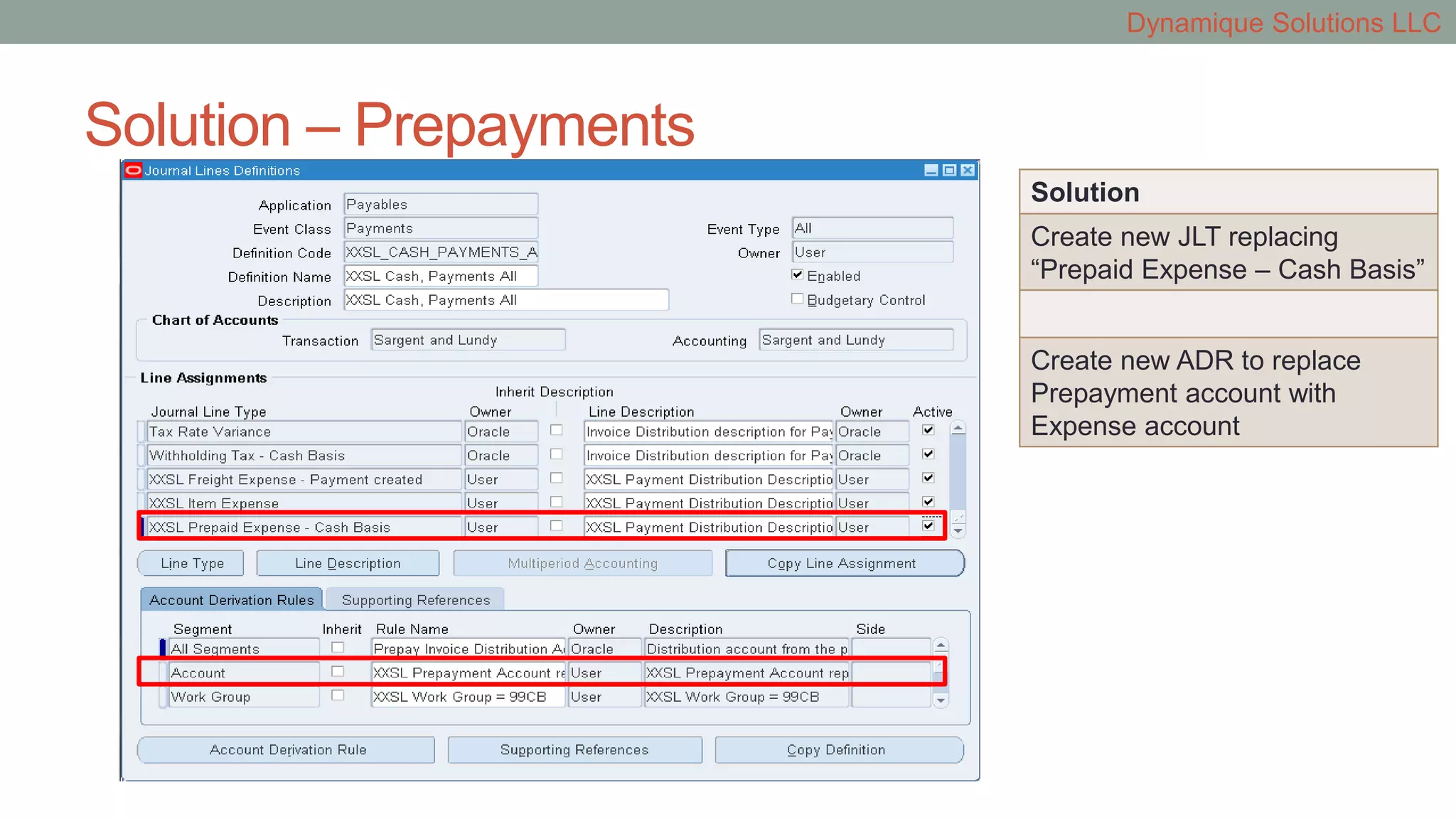Click the Copy Definition button
The height and width of the screenshot is (819, 1456).
[x=838, y=750]
